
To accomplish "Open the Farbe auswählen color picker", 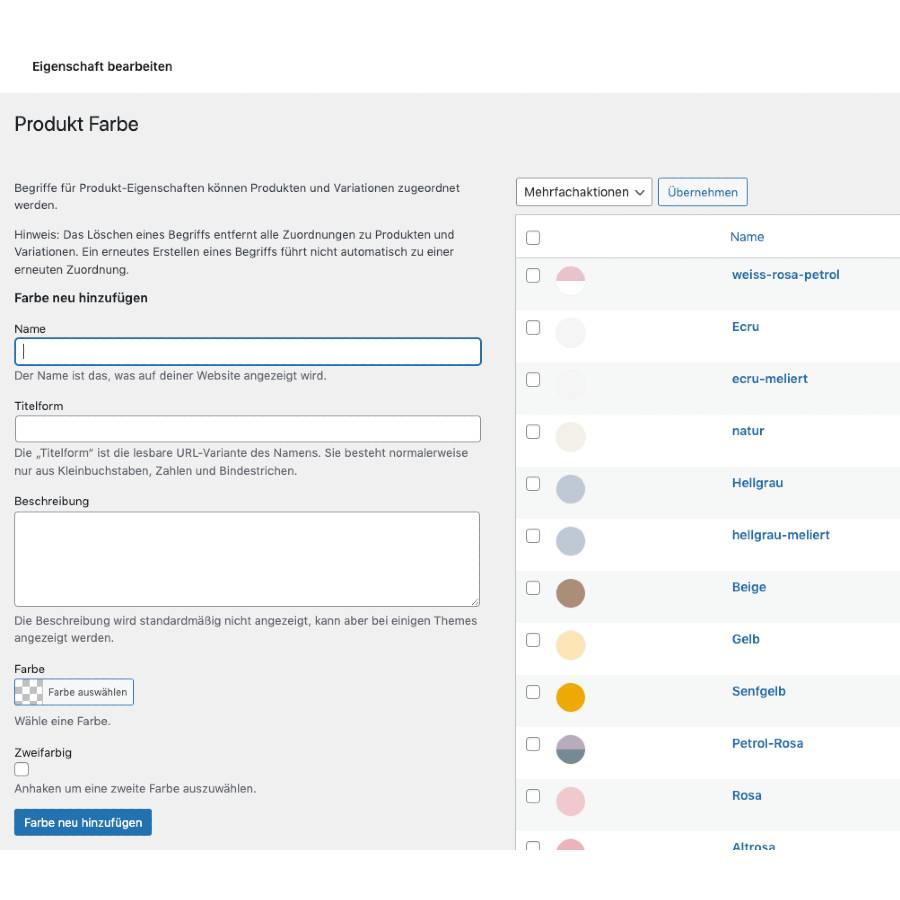I will [x=74, y=692].
